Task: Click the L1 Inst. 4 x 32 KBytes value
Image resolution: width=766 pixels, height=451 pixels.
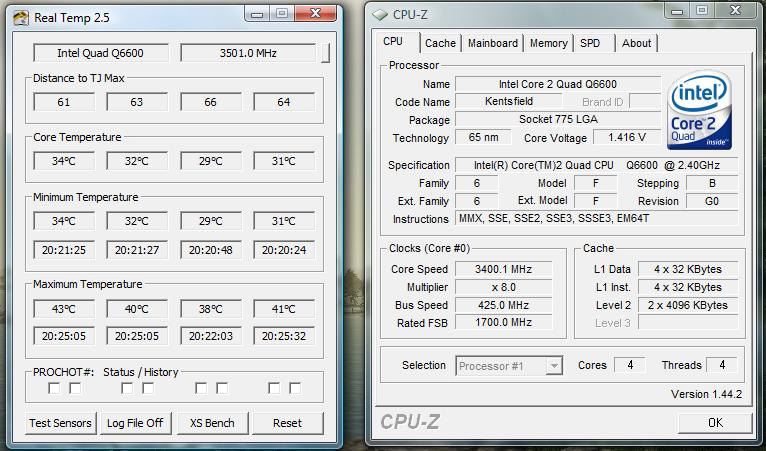Action: pos(688,287)
